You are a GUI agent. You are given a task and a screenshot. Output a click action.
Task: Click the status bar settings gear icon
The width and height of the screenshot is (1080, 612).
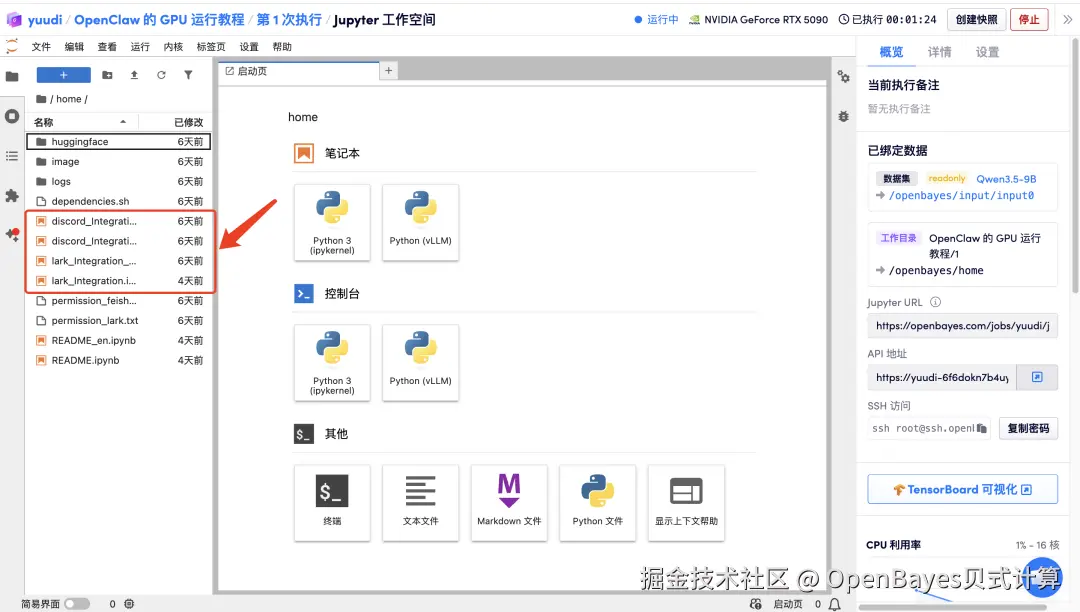click(129, 604)
